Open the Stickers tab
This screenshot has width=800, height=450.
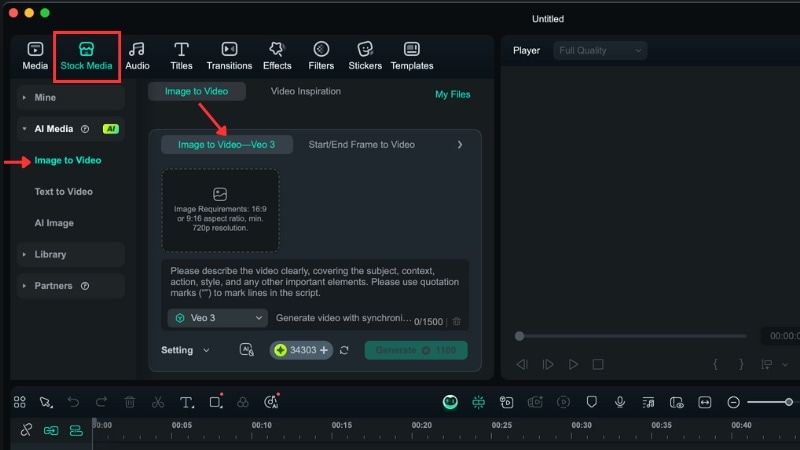click(365, 56)
